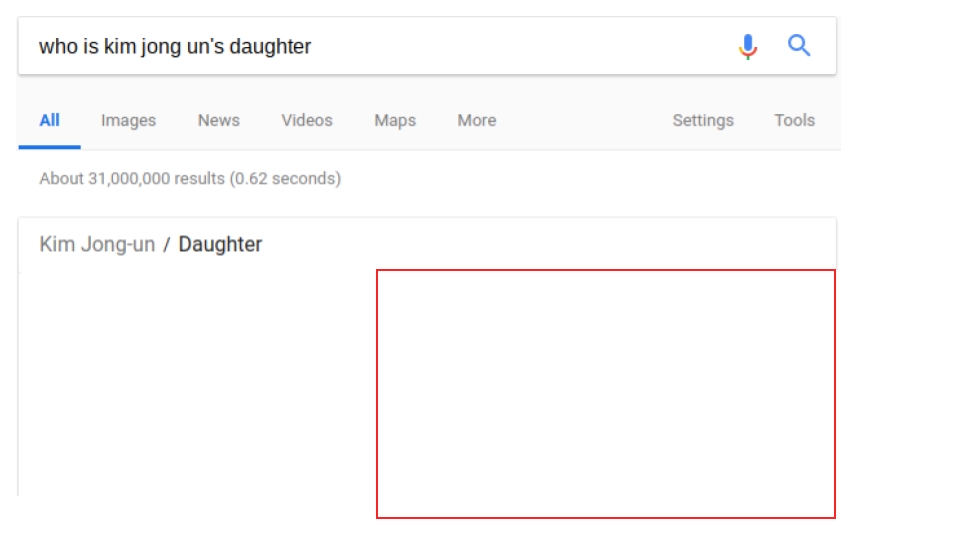Open the Kim Jong-un breadcrumb link

click(x=97, y=244)
